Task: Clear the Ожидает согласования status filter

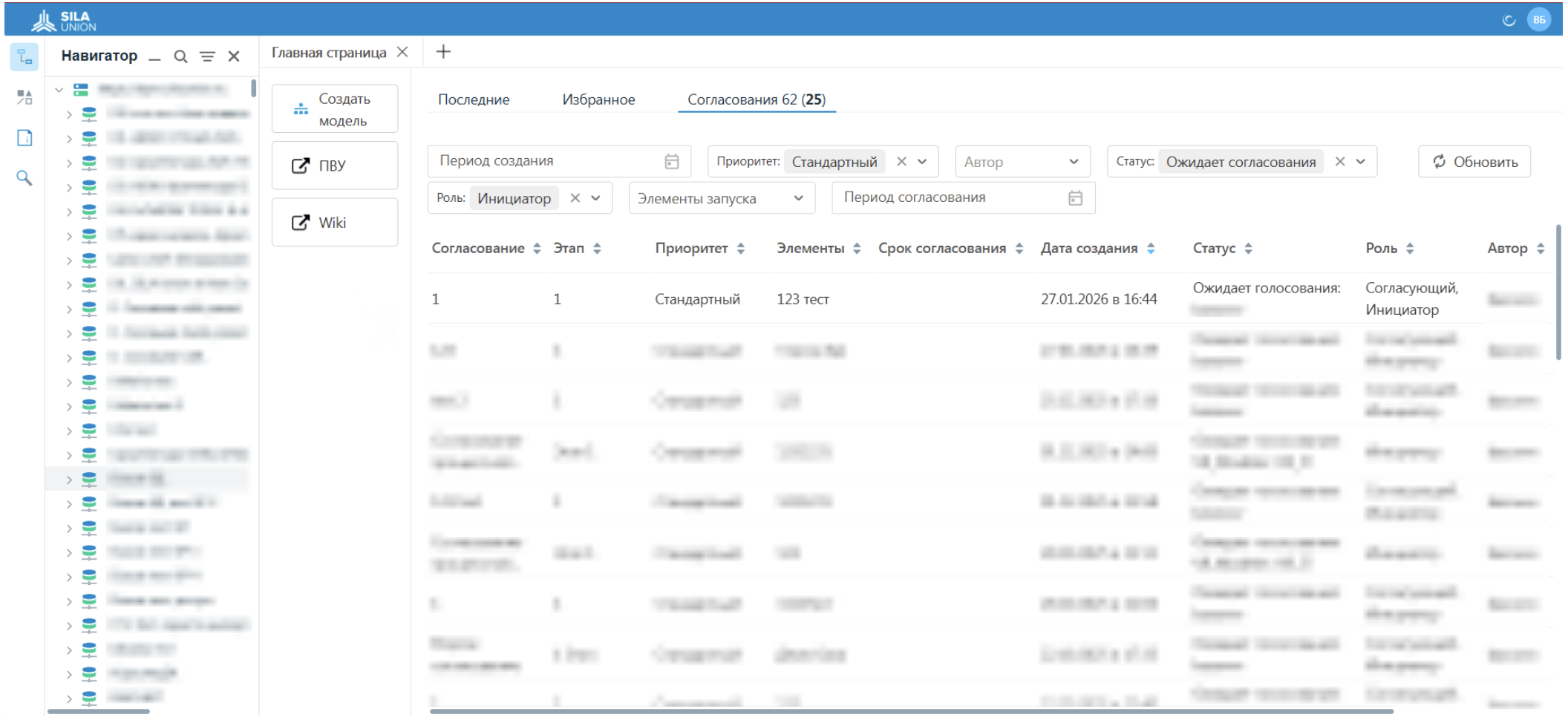Action: (x=1341, y=161)
